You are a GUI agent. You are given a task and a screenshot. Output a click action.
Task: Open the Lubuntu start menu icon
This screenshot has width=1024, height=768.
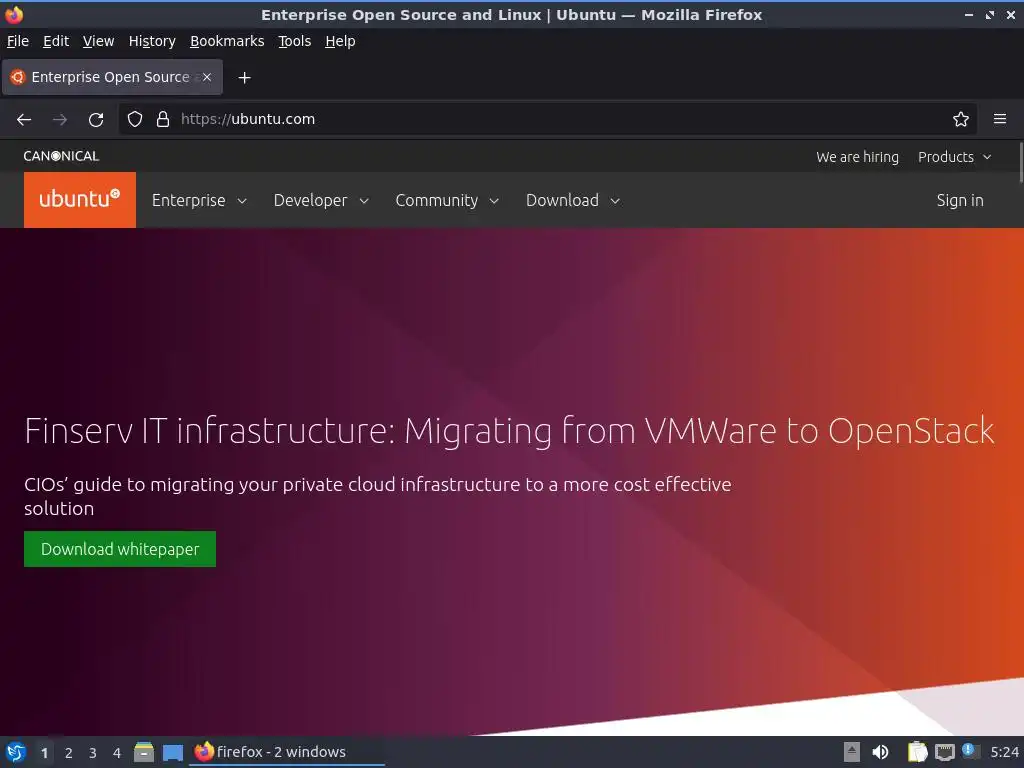pyautogui.click(x=16, y=752)
